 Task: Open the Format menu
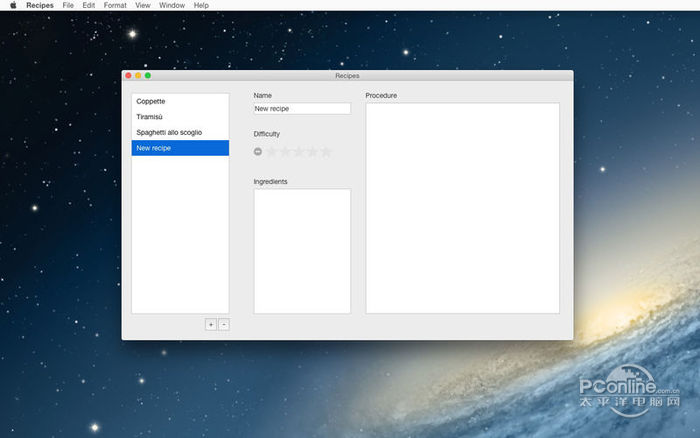click(x=115, y=6)
